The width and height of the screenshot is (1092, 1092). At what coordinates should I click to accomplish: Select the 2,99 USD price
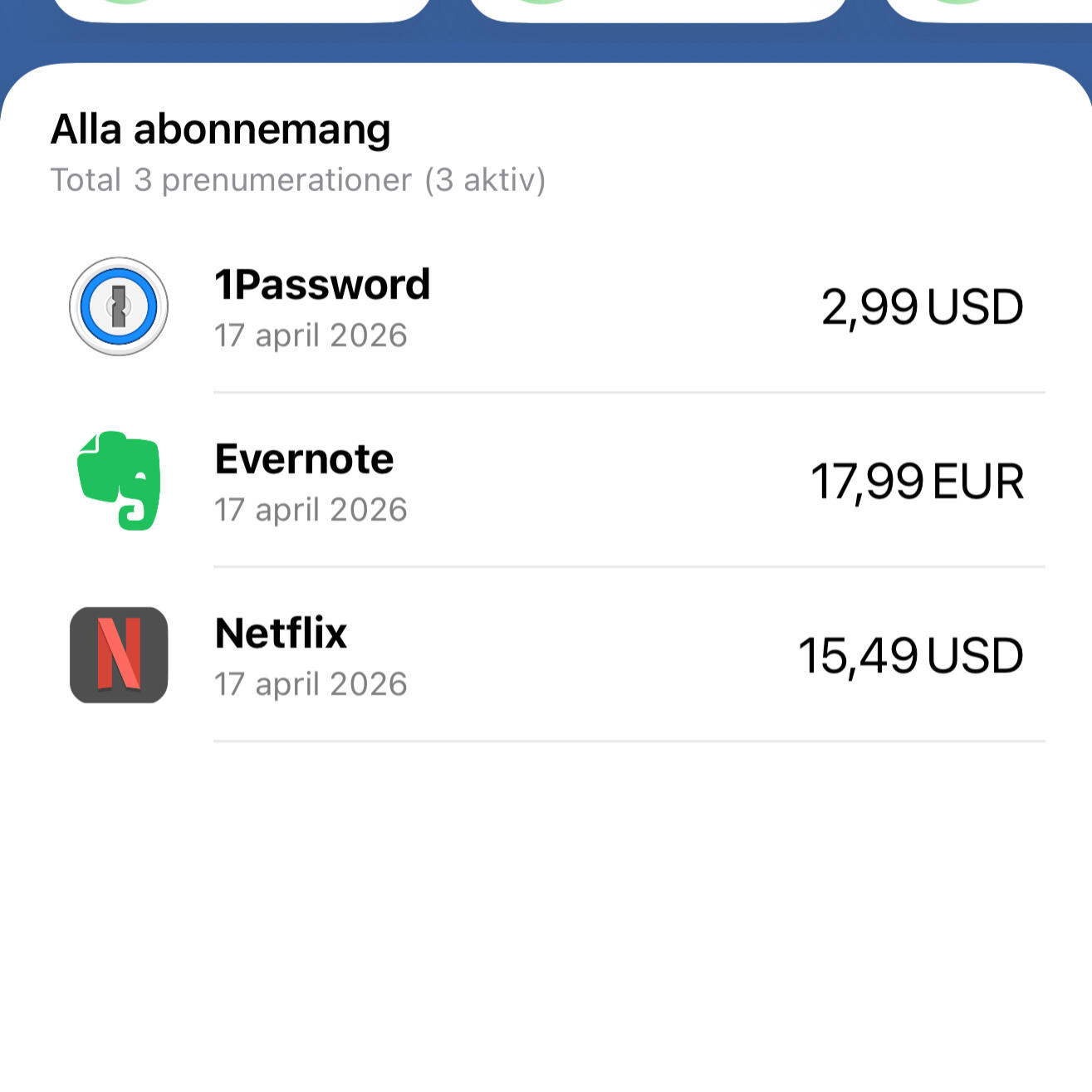pyautogui.click(x=922, y=307)
